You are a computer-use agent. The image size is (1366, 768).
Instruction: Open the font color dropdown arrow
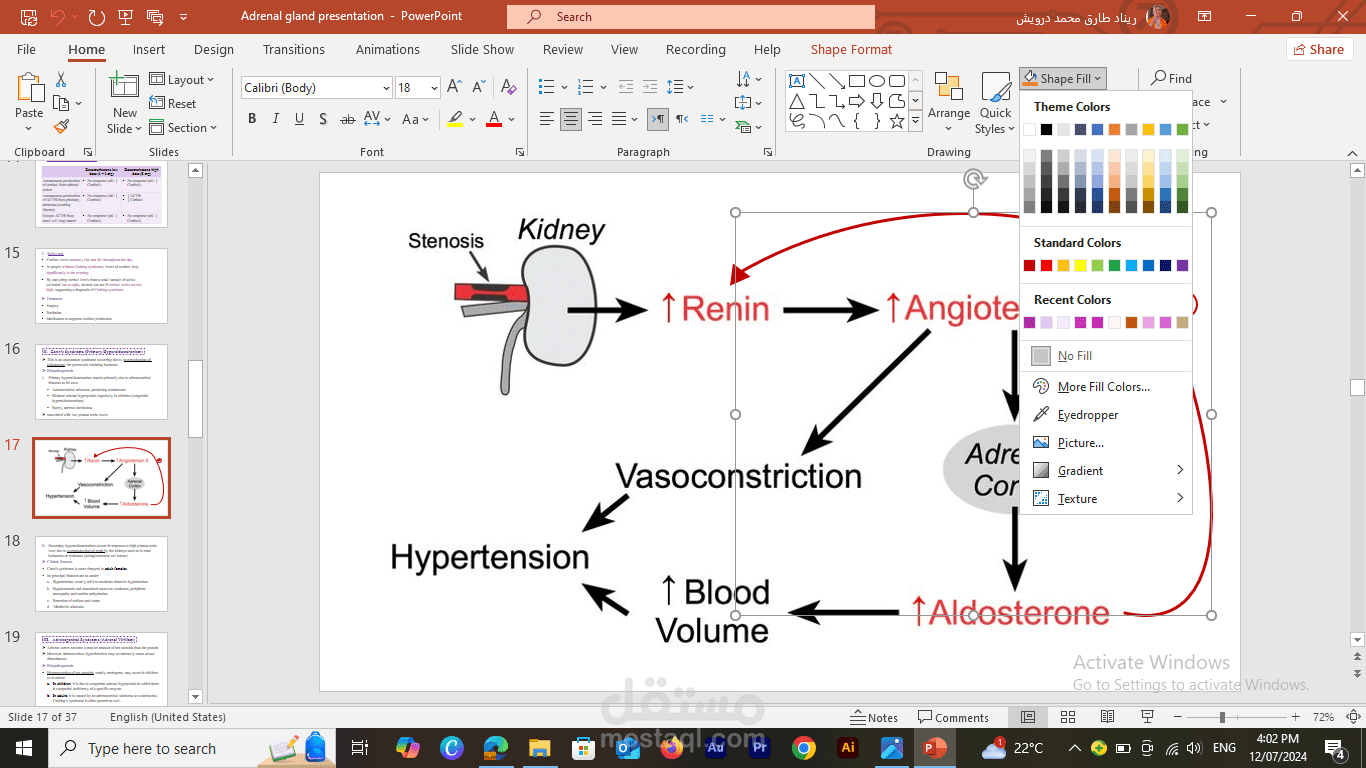[x=510, y=119]
